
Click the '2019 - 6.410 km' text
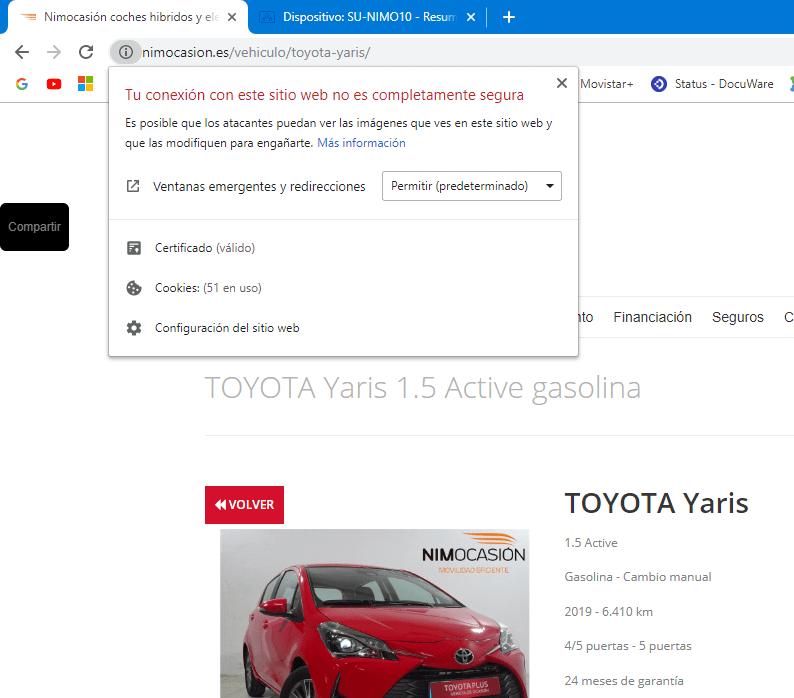point(608,611)
